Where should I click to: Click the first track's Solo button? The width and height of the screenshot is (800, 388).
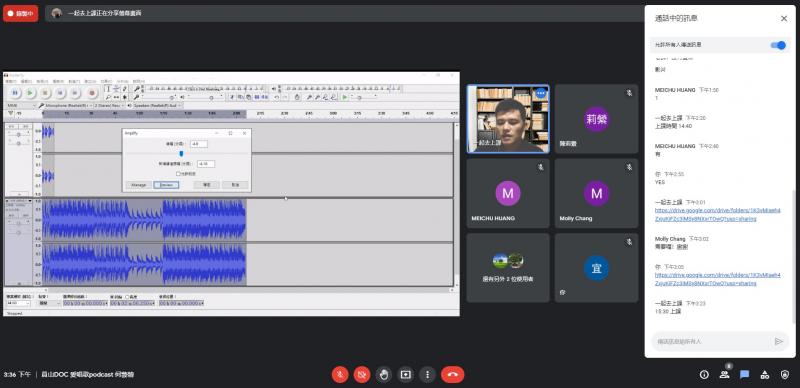(25, 126)
